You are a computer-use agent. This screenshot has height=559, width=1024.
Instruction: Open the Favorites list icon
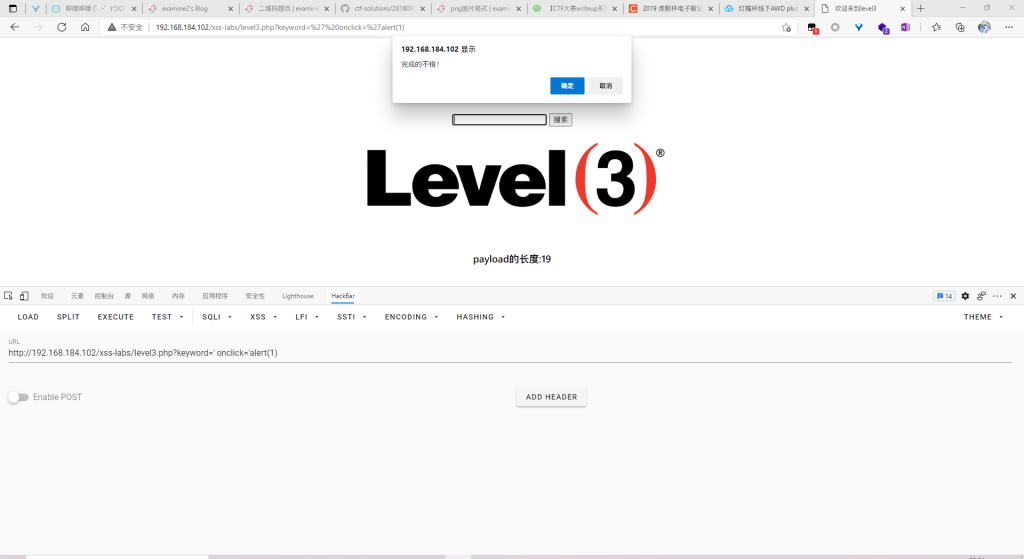pos(936,27)
